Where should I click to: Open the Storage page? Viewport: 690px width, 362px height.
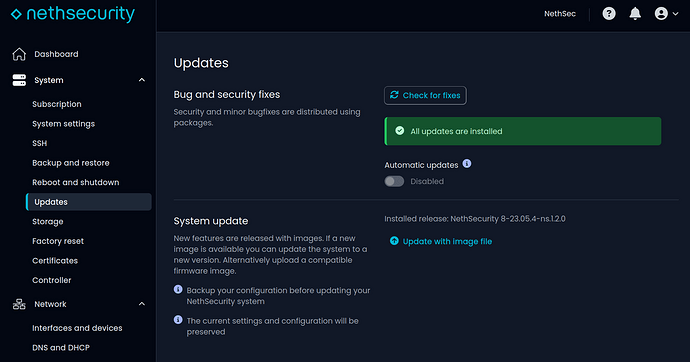click(x=48, y=222)
